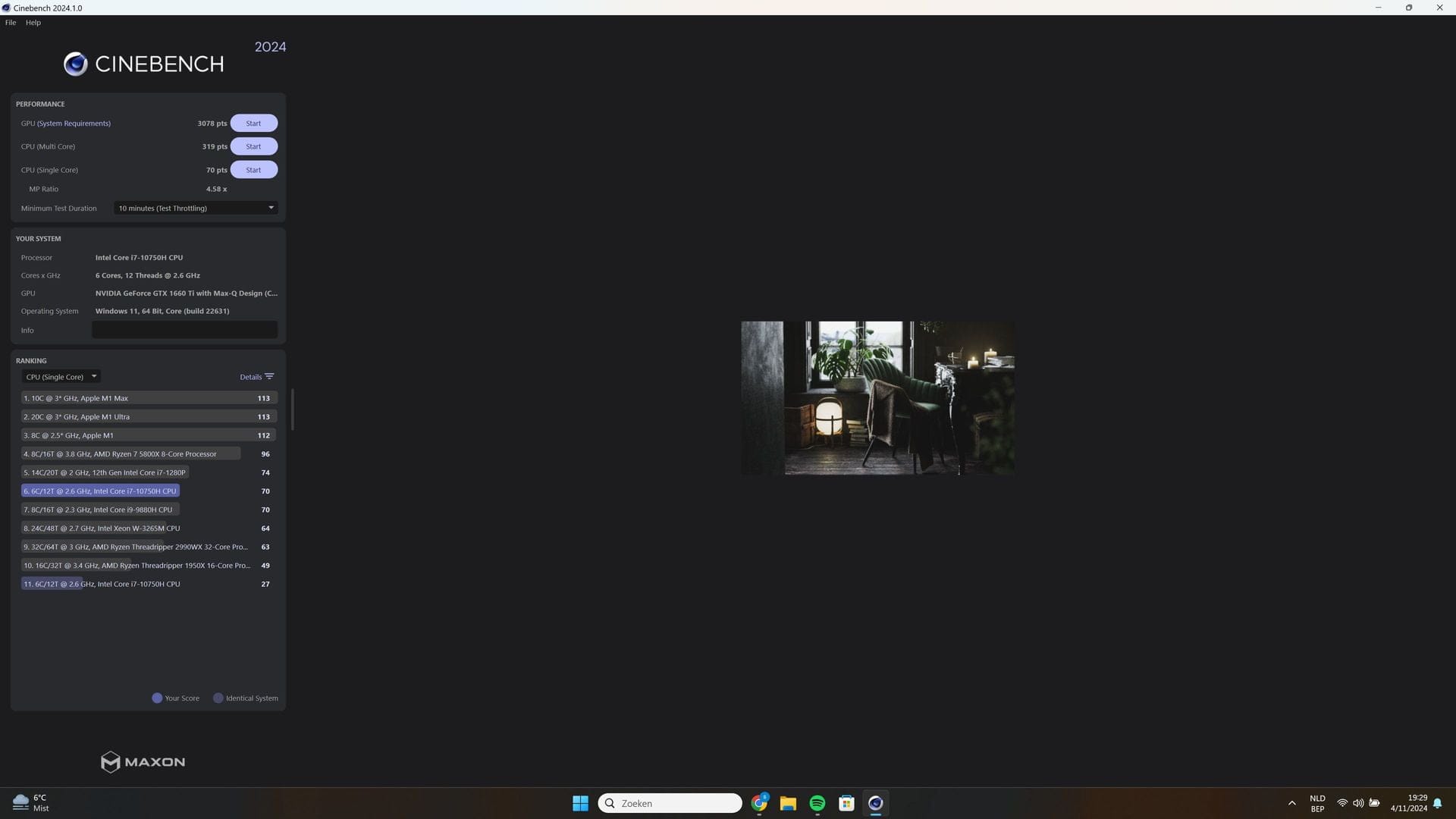Click the GPU score 3078 pts
The height and width of the screenshot is (819, 1456).
tap(212, 124)
